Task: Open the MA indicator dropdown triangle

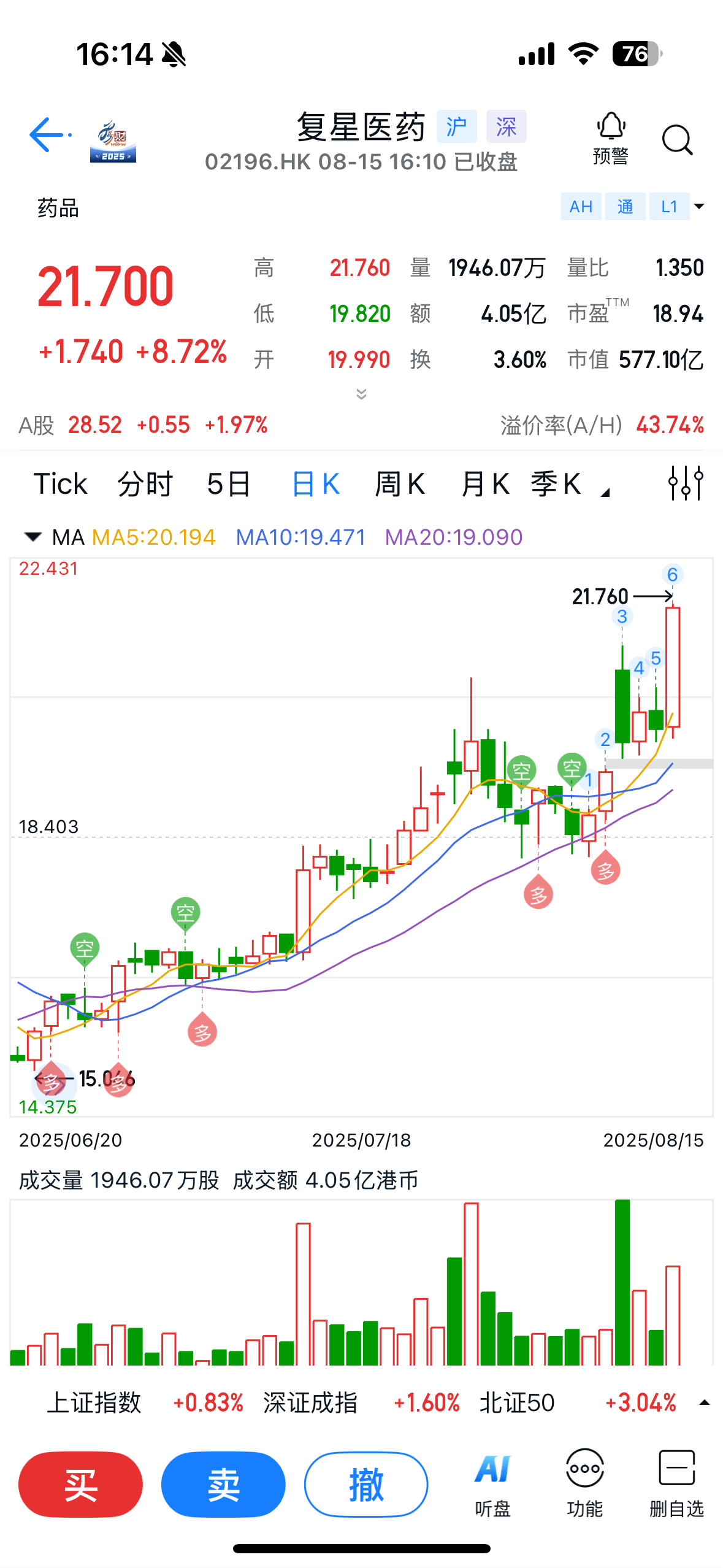Action: pos(33,537)
